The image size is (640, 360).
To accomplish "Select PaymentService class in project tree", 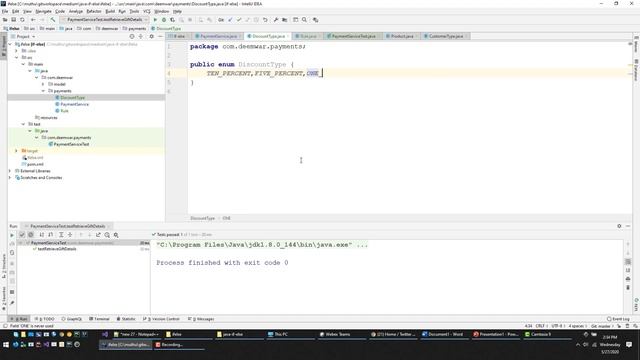I will 74,104.
